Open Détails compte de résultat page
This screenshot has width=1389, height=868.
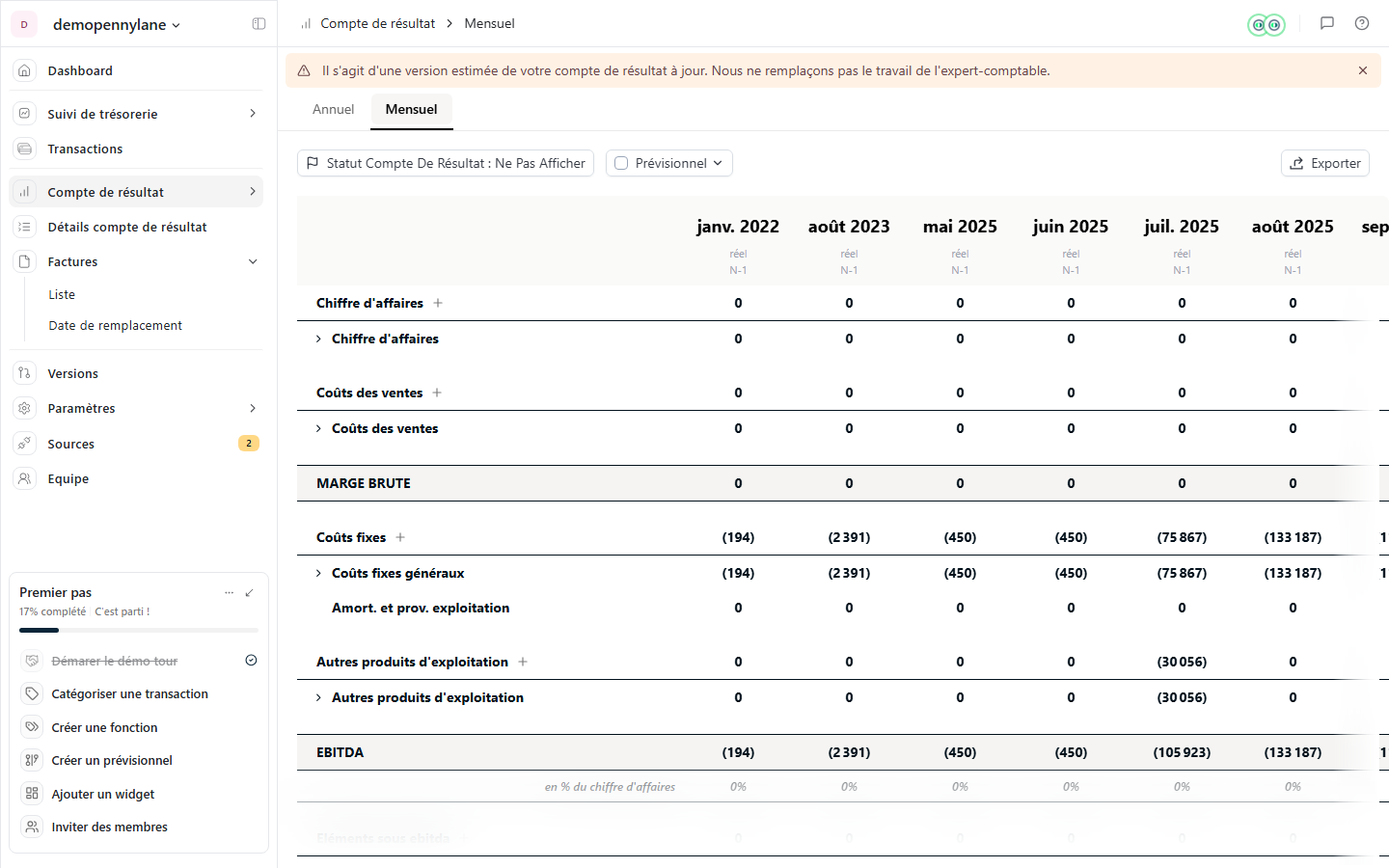point(136,227)
